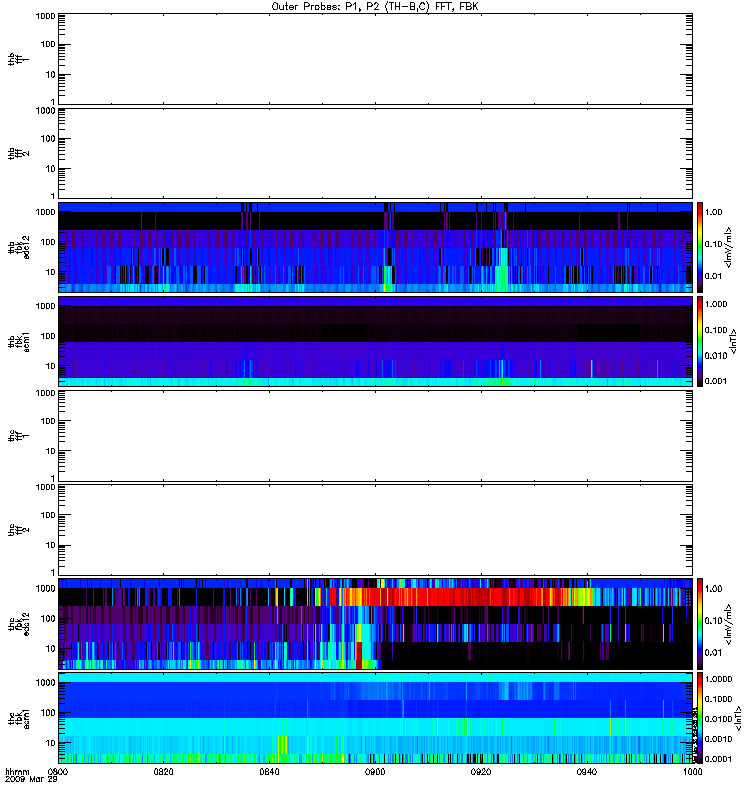Click the '2009 Mar 29' date label
The width and height of the screenshot is (750, 800).
(x=31, y=780)
